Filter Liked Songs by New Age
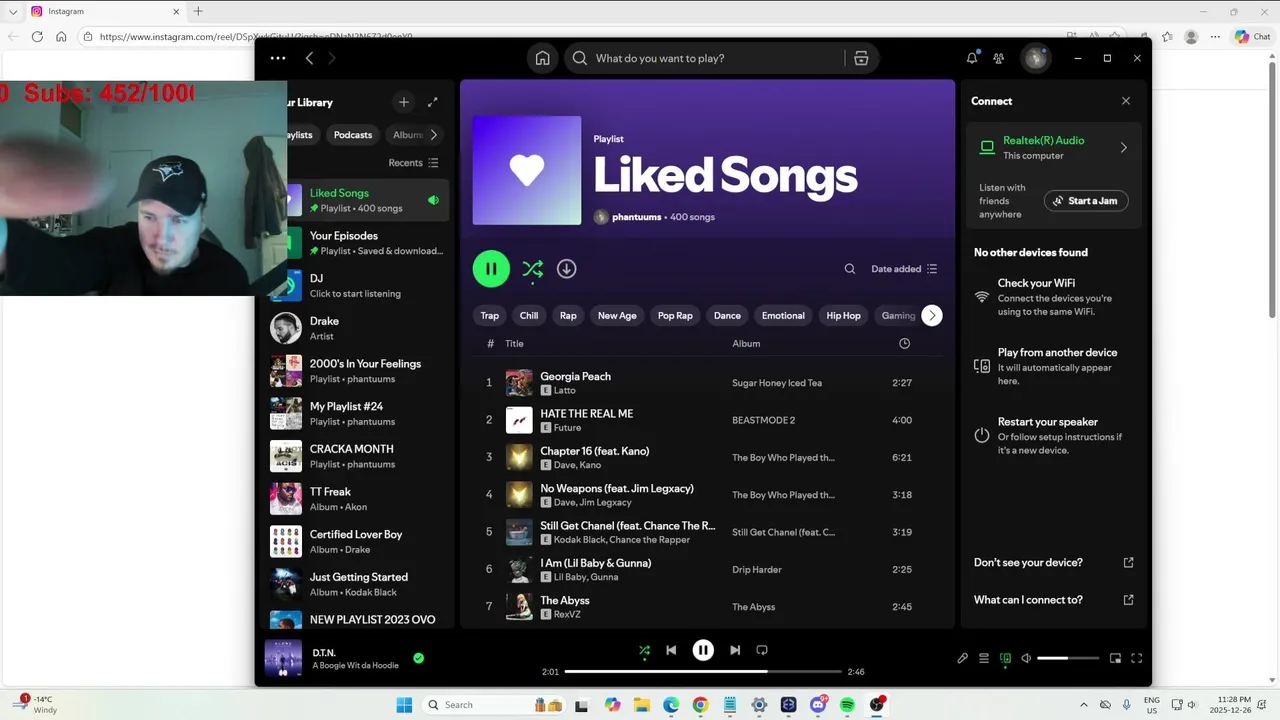 click(x=617, y=316)
